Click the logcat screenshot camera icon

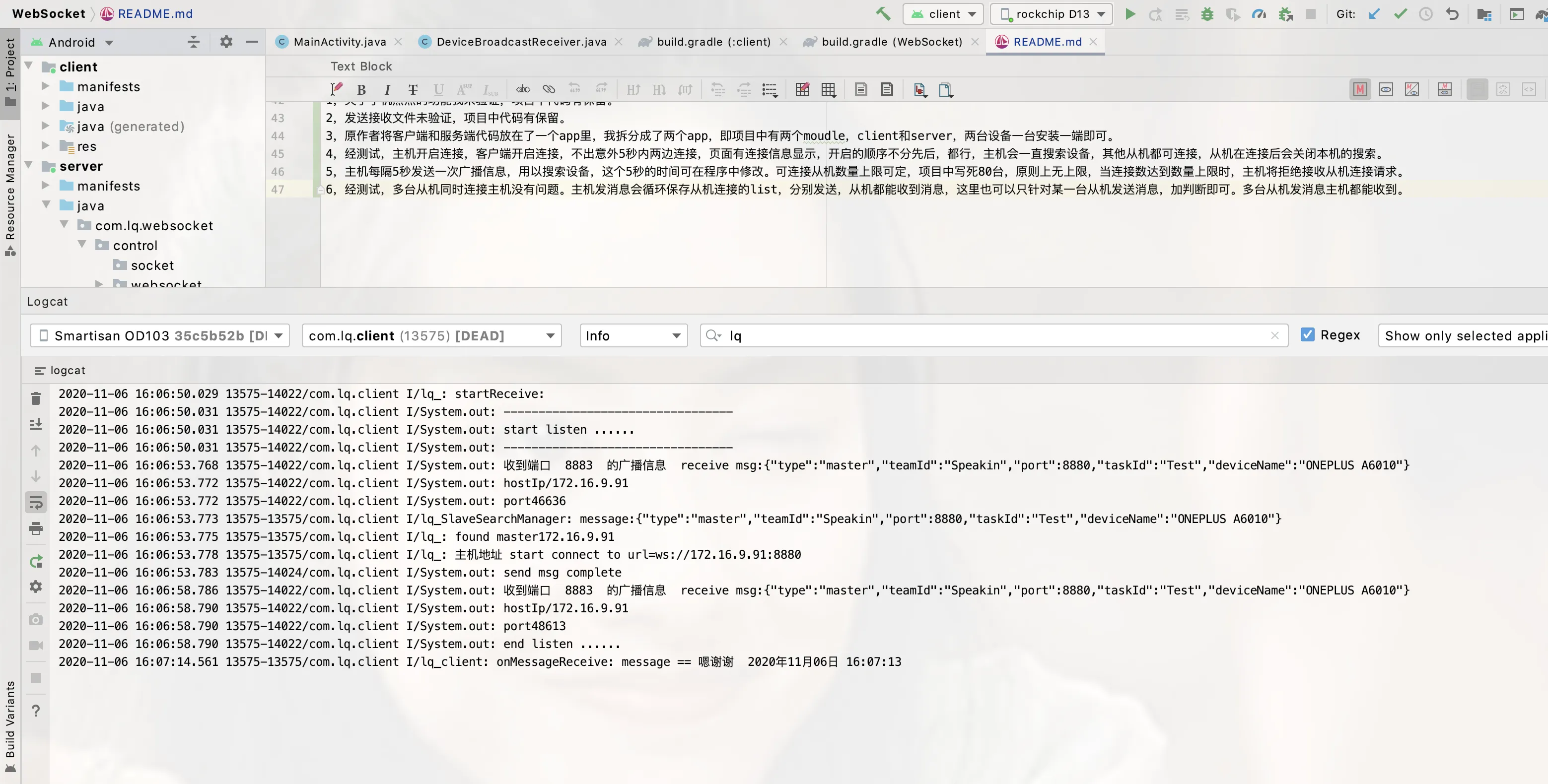click(35, 619)
